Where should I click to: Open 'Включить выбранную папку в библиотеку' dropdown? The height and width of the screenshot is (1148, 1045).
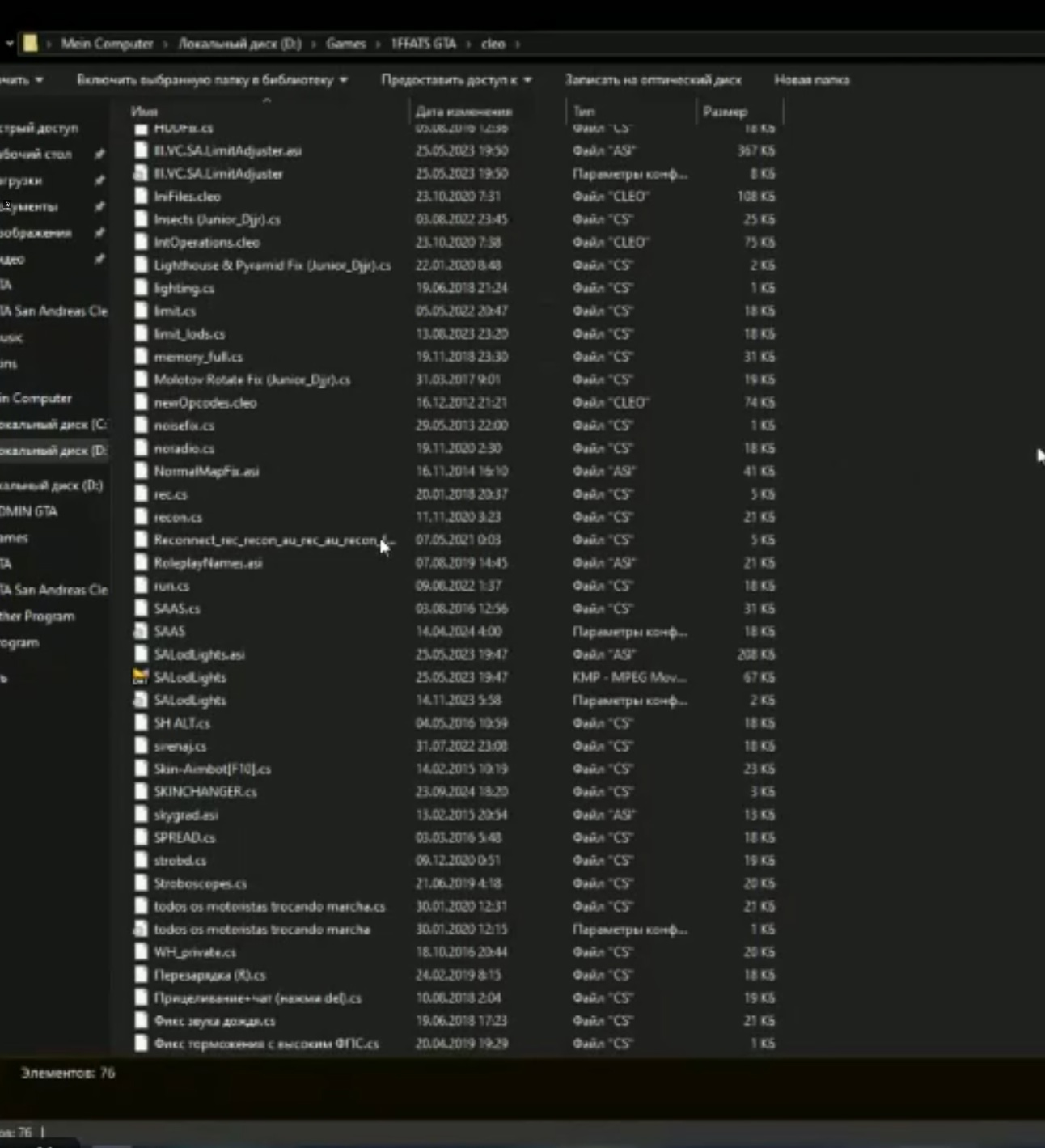(212, 80)
